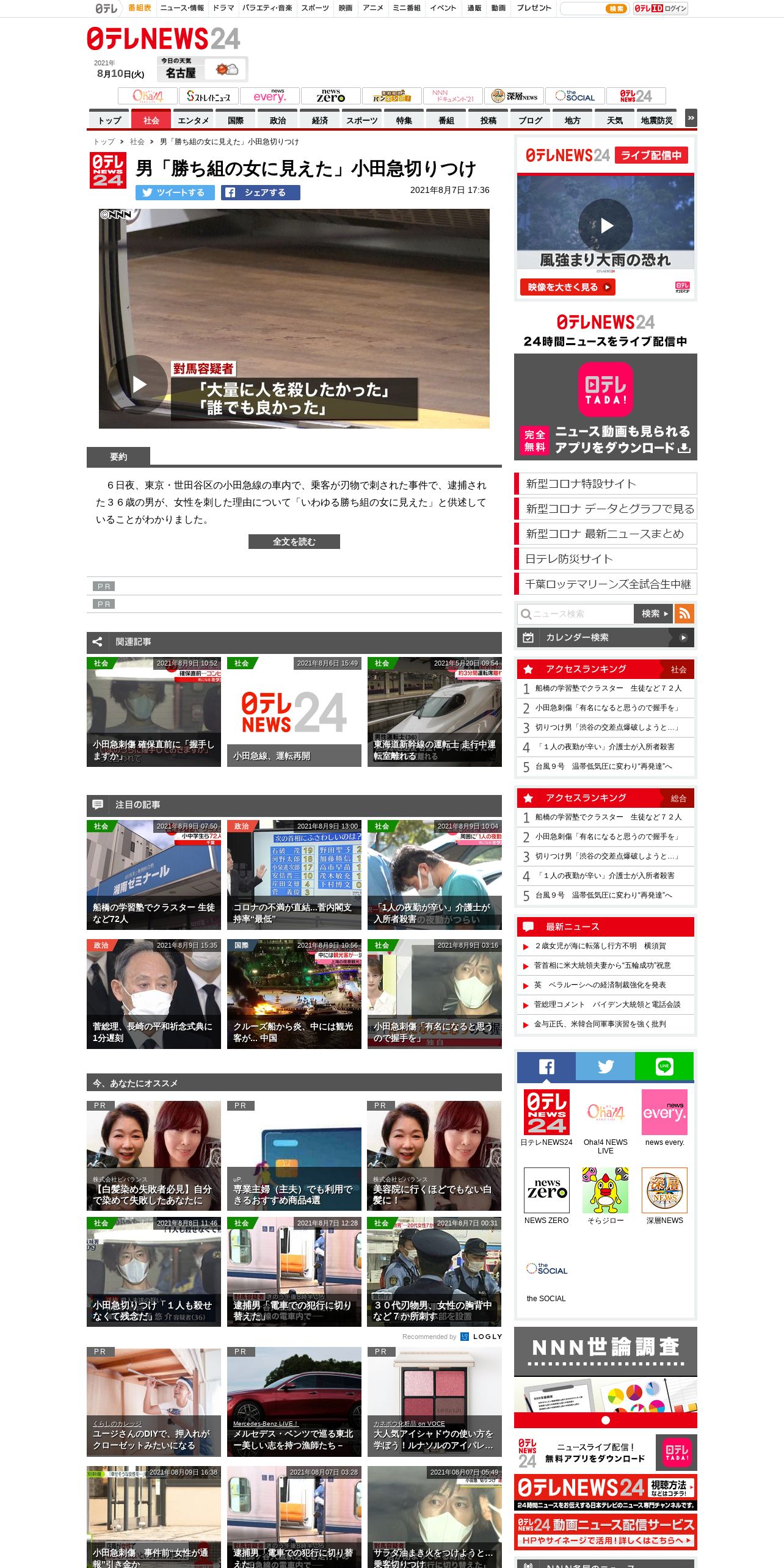Open 番組表 in the top menu
Viewport: 784px width, 1568px height.
point(139,8)
